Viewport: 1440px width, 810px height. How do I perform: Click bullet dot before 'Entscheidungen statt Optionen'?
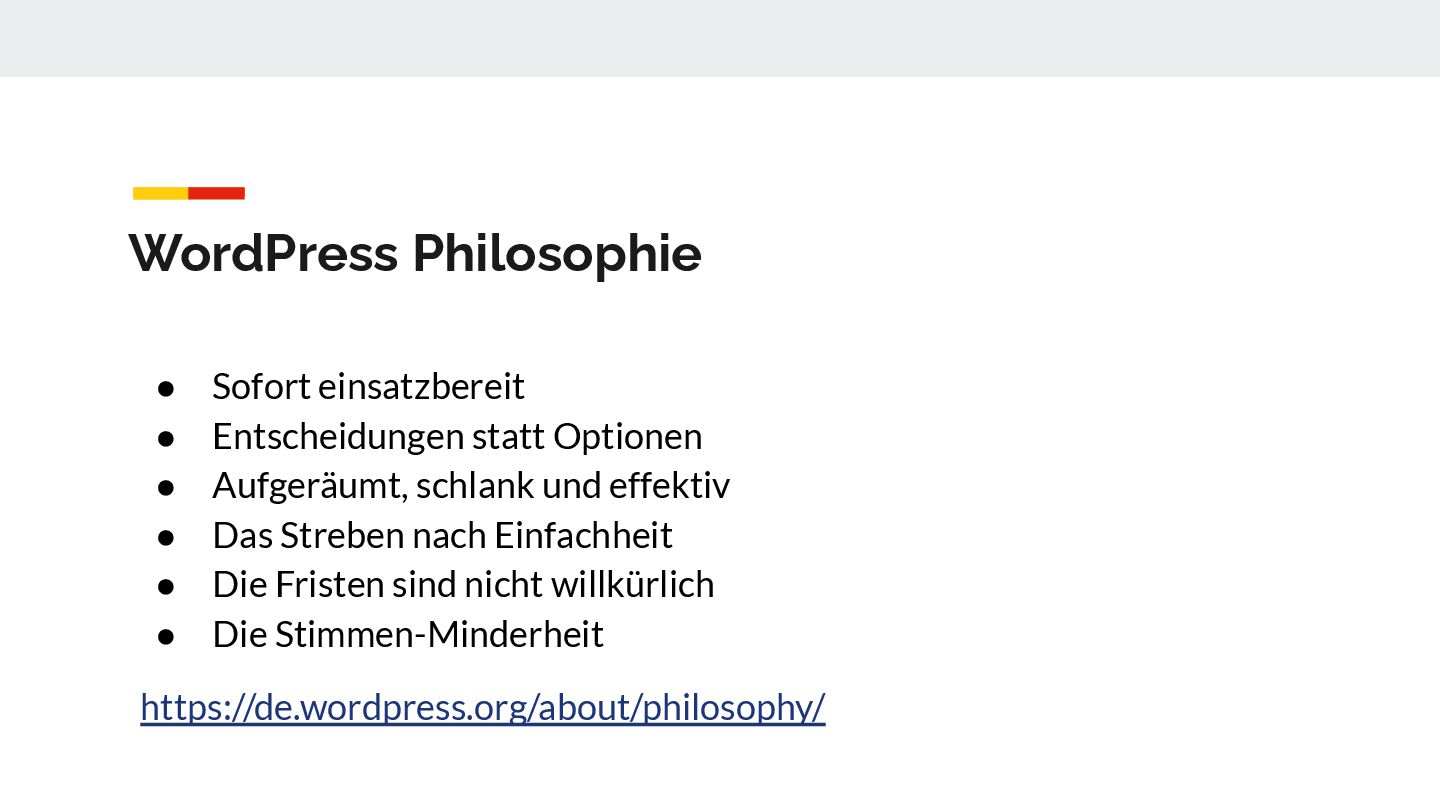coord(167,437)
